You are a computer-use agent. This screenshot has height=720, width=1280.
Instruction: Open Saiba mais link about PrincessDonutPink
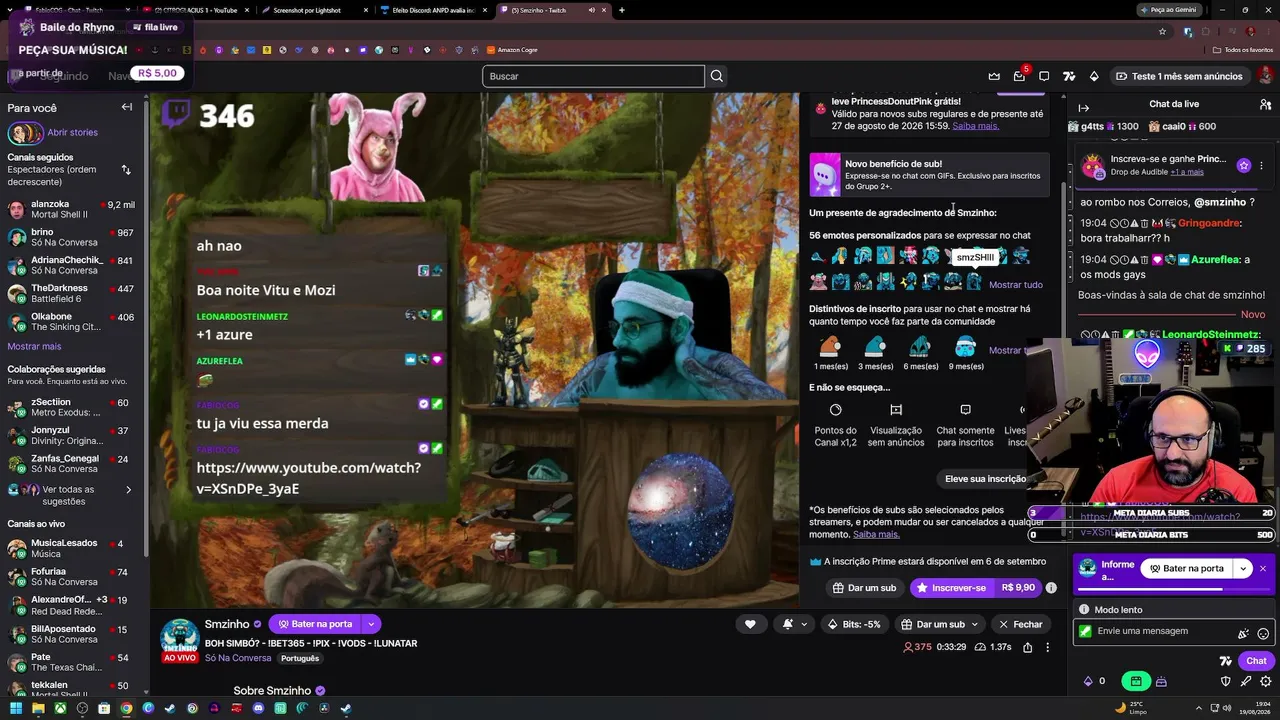pos(975,126)
